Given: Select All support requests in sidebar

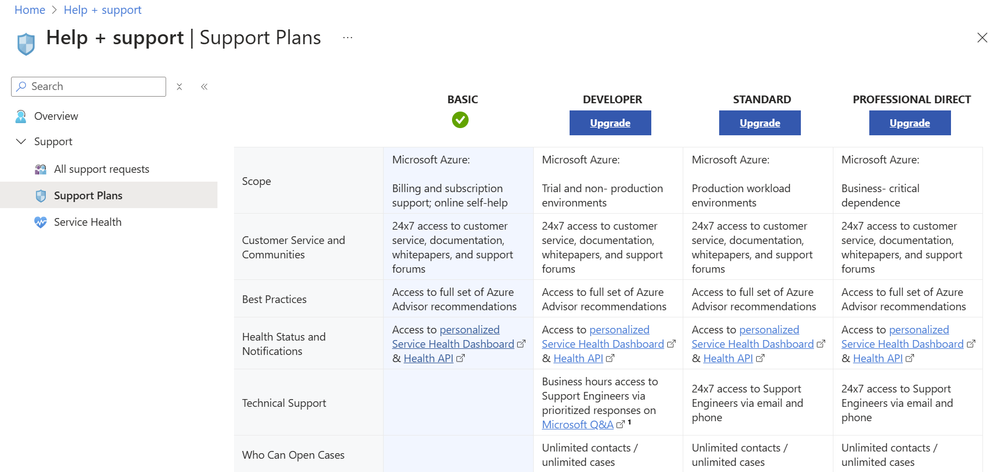Looking at the screenshot, I should tap(101, 169).
